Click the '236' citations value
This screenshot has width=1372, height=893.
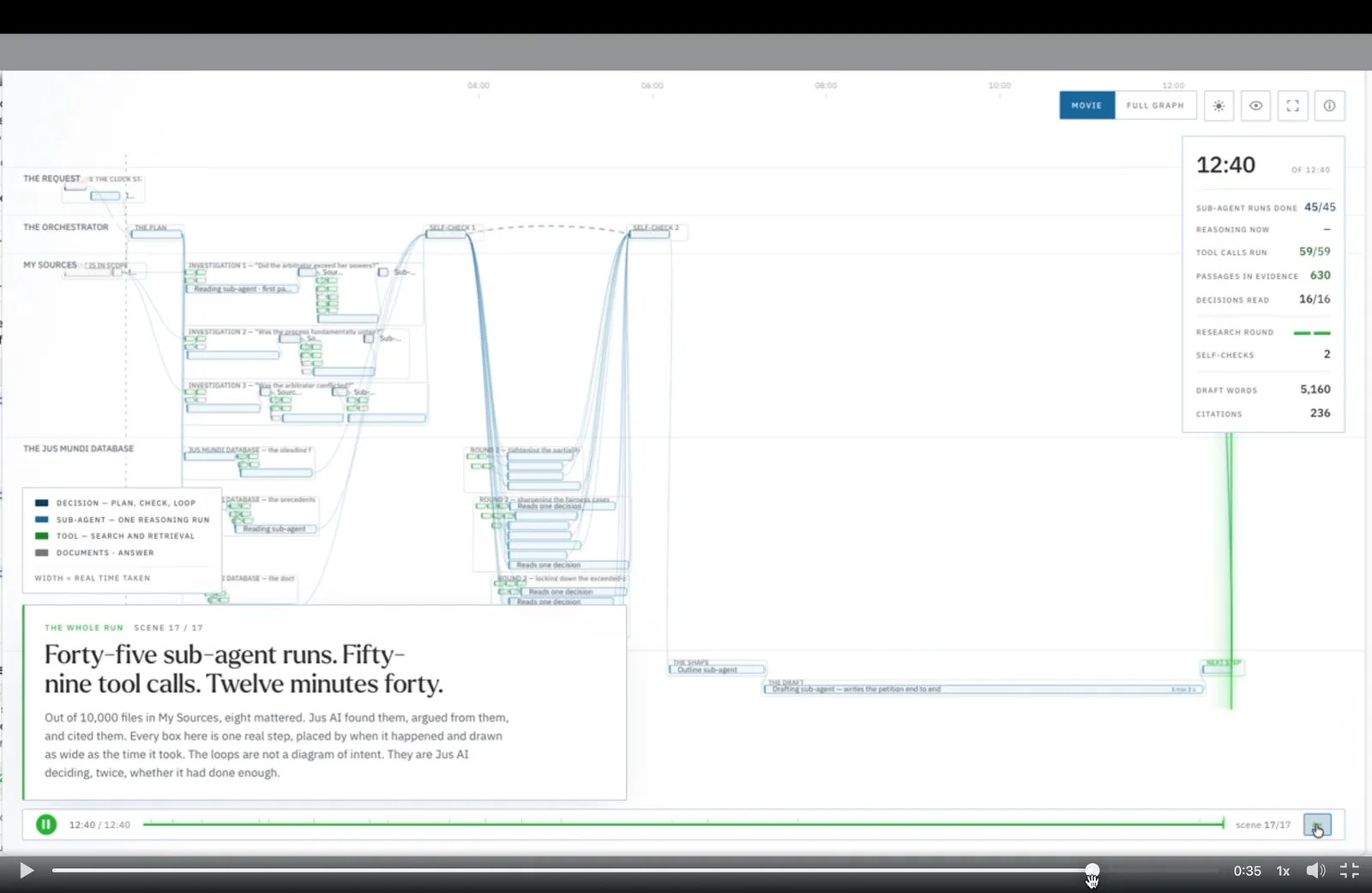pos(1320,413)
